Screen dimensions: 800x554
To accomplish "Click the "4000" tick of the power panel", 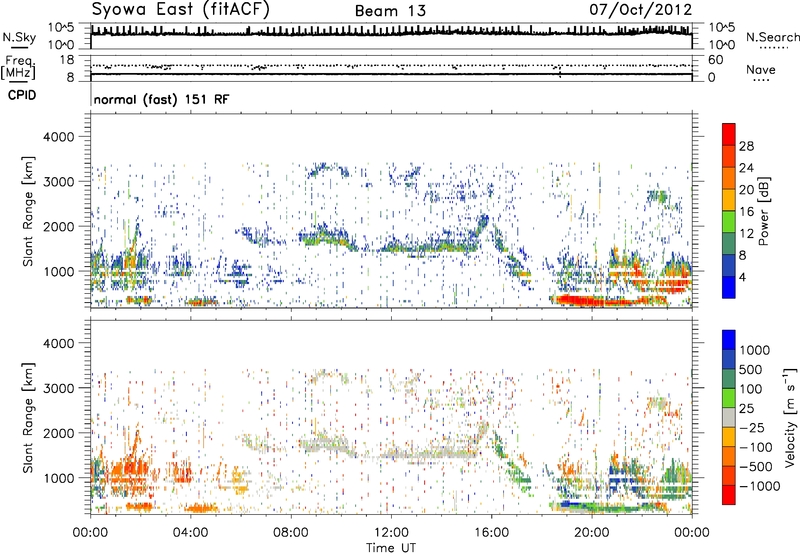I will (x=58, y=137).
